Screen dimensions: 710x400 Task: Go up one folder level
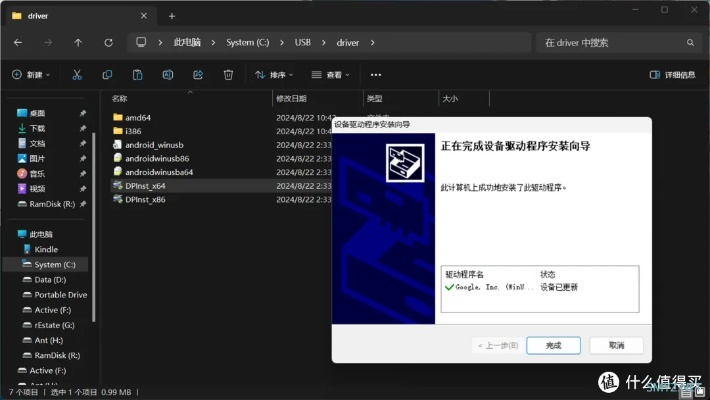point(78,43)
